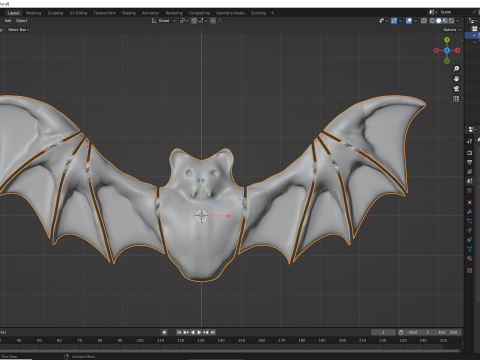Viewport: 480px width, 360px height.
Task: Toggle viewport overlays
Action: [x=409, y=21]
